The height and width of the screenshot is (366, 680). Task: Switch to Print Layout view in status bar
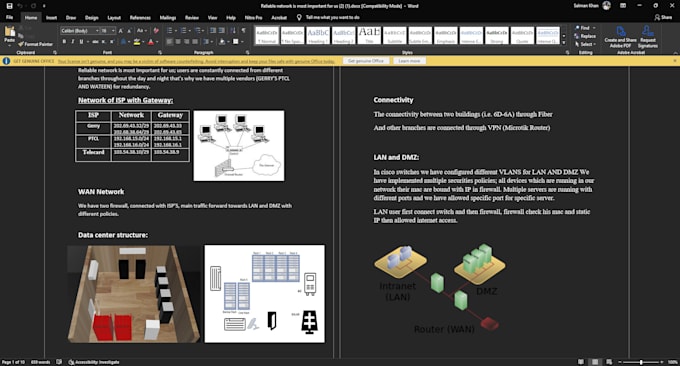point(595,362)
